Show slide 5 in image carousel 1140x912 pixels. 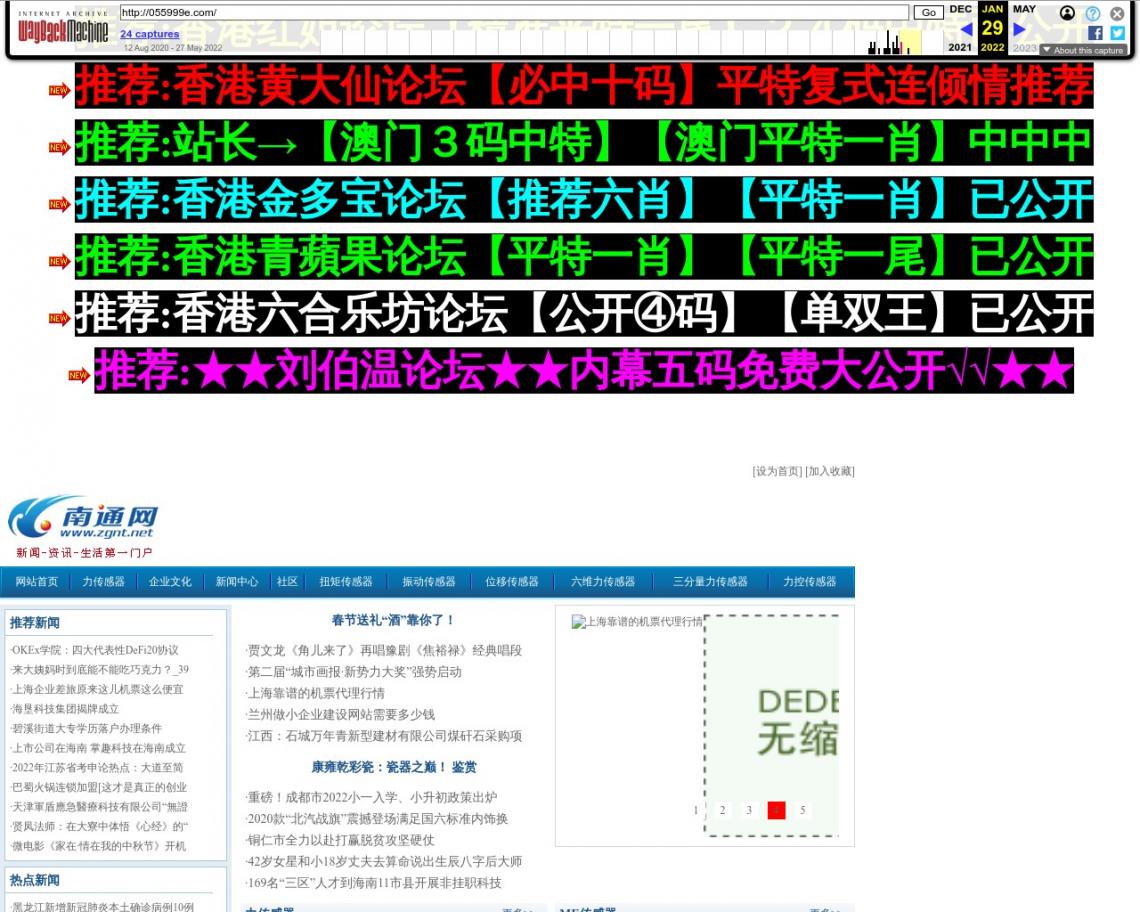tap(803, 810)
